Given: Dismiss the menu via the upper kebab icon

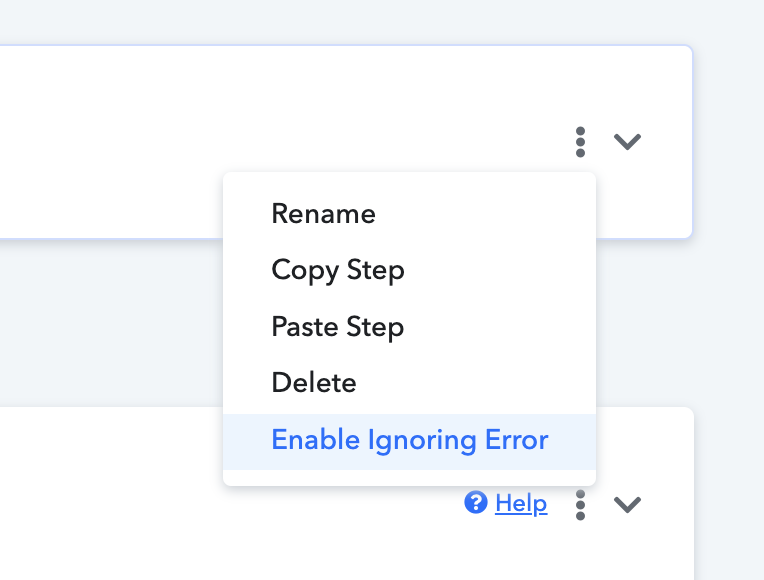Looking at the screenshot, I should 580,142.
